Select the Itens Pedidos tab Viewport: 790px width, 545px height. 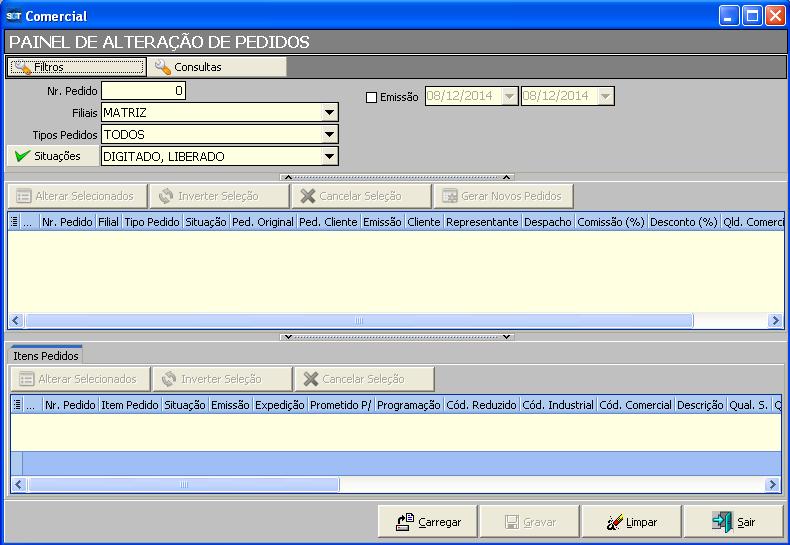(46, 355)
